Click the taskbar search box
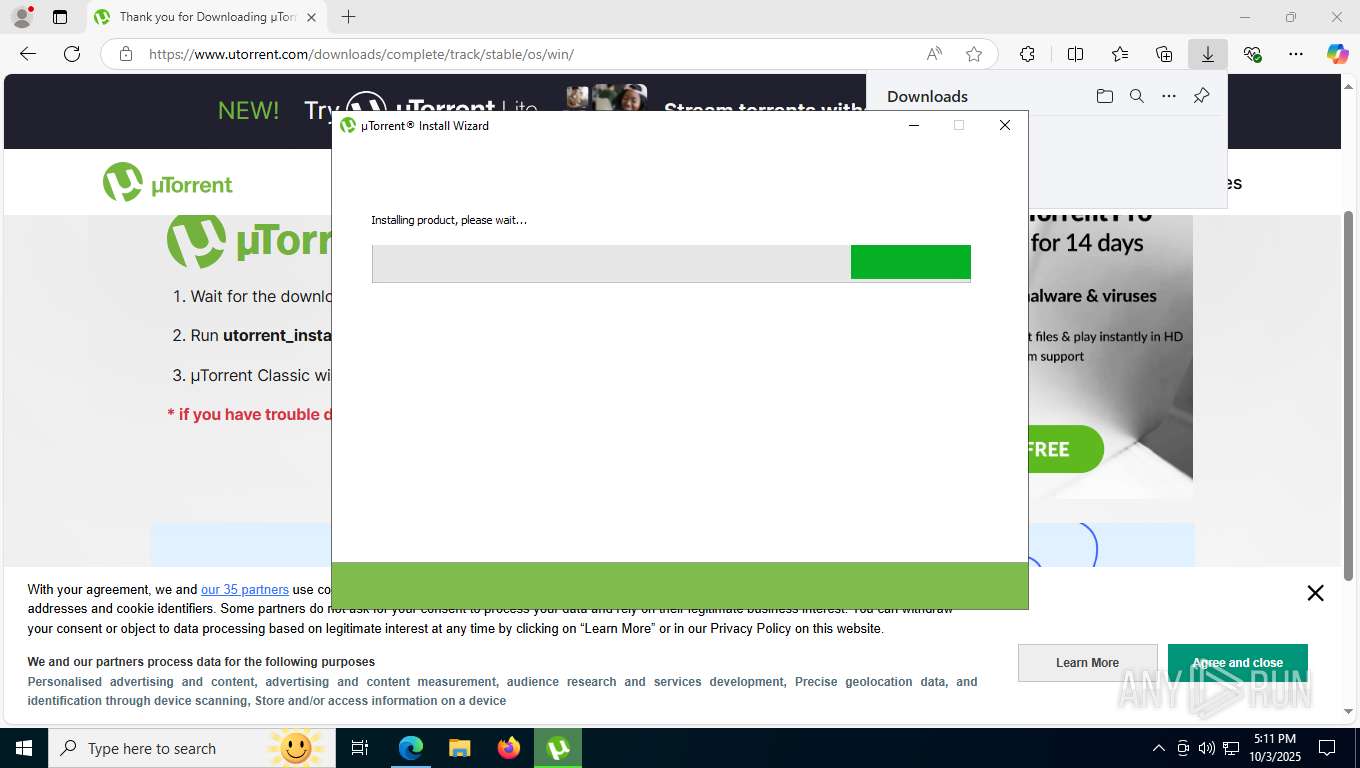The image size is (1360, 768). point(191,748)
